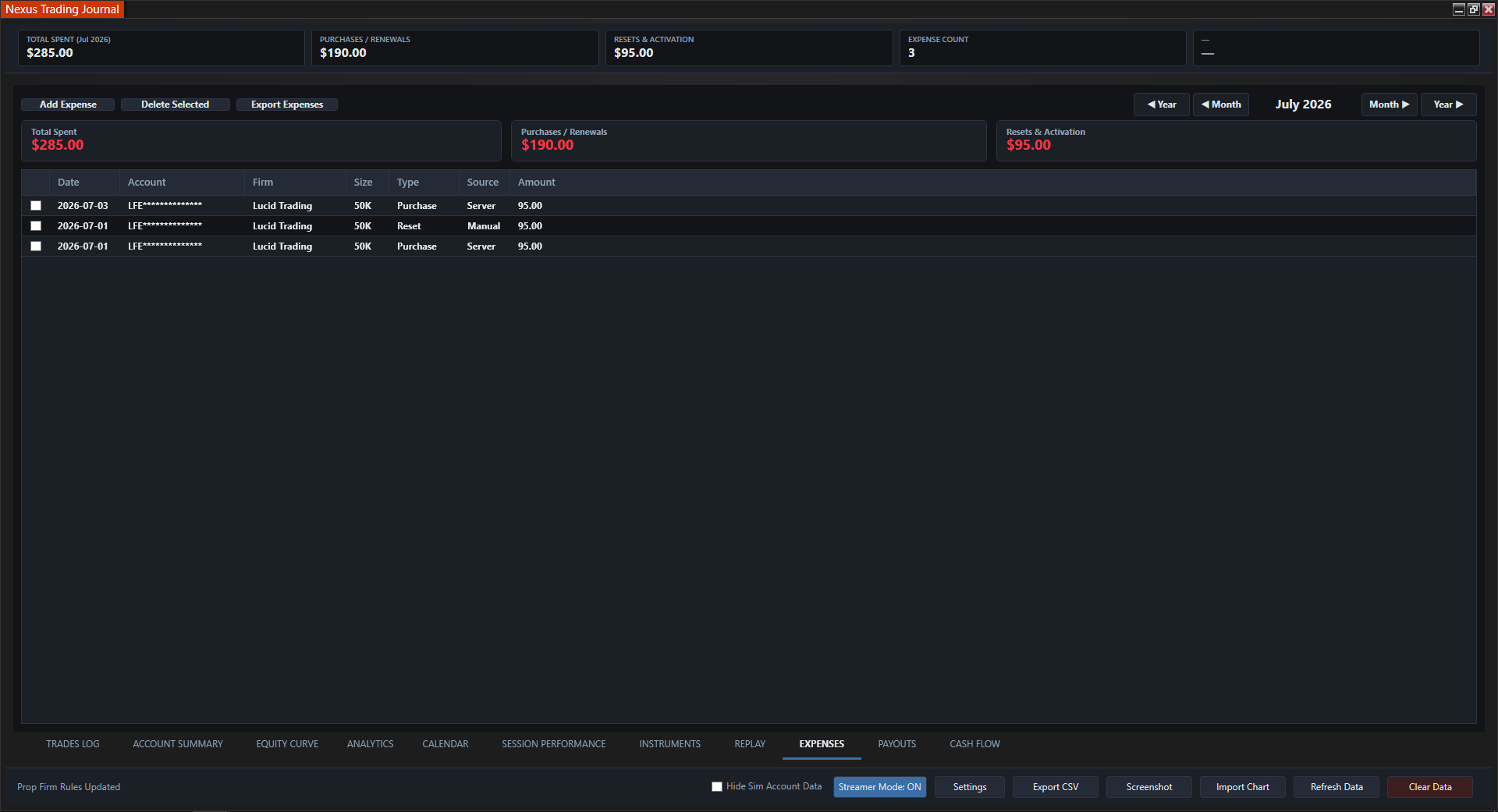
Task: Switch to Replay tab
Action: pyautogui.click(x=750, y=744)
